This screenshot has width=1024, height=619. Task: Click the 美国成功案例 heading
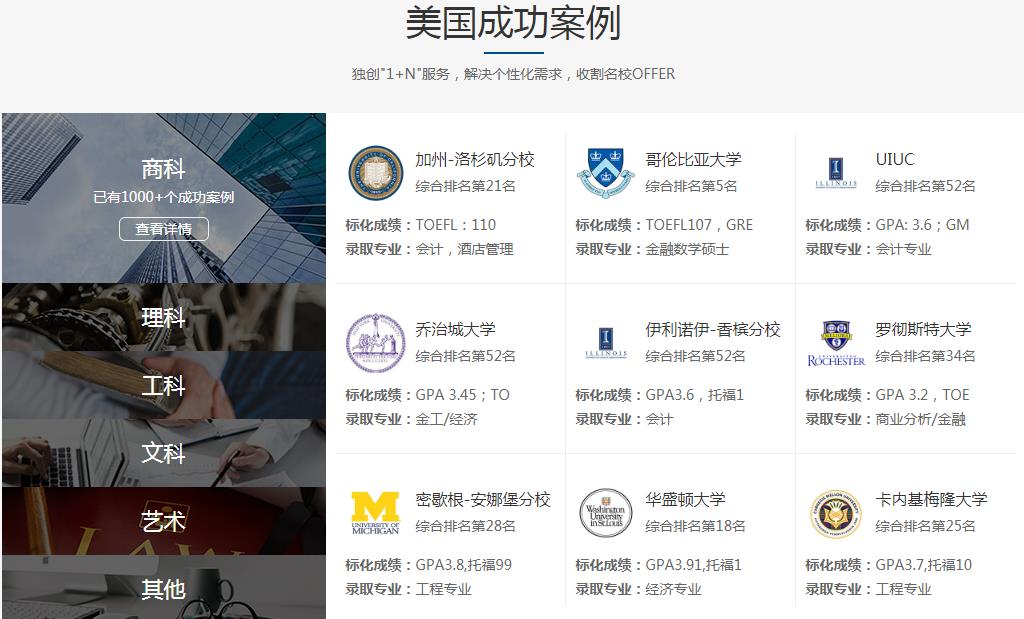click(513, 23)
